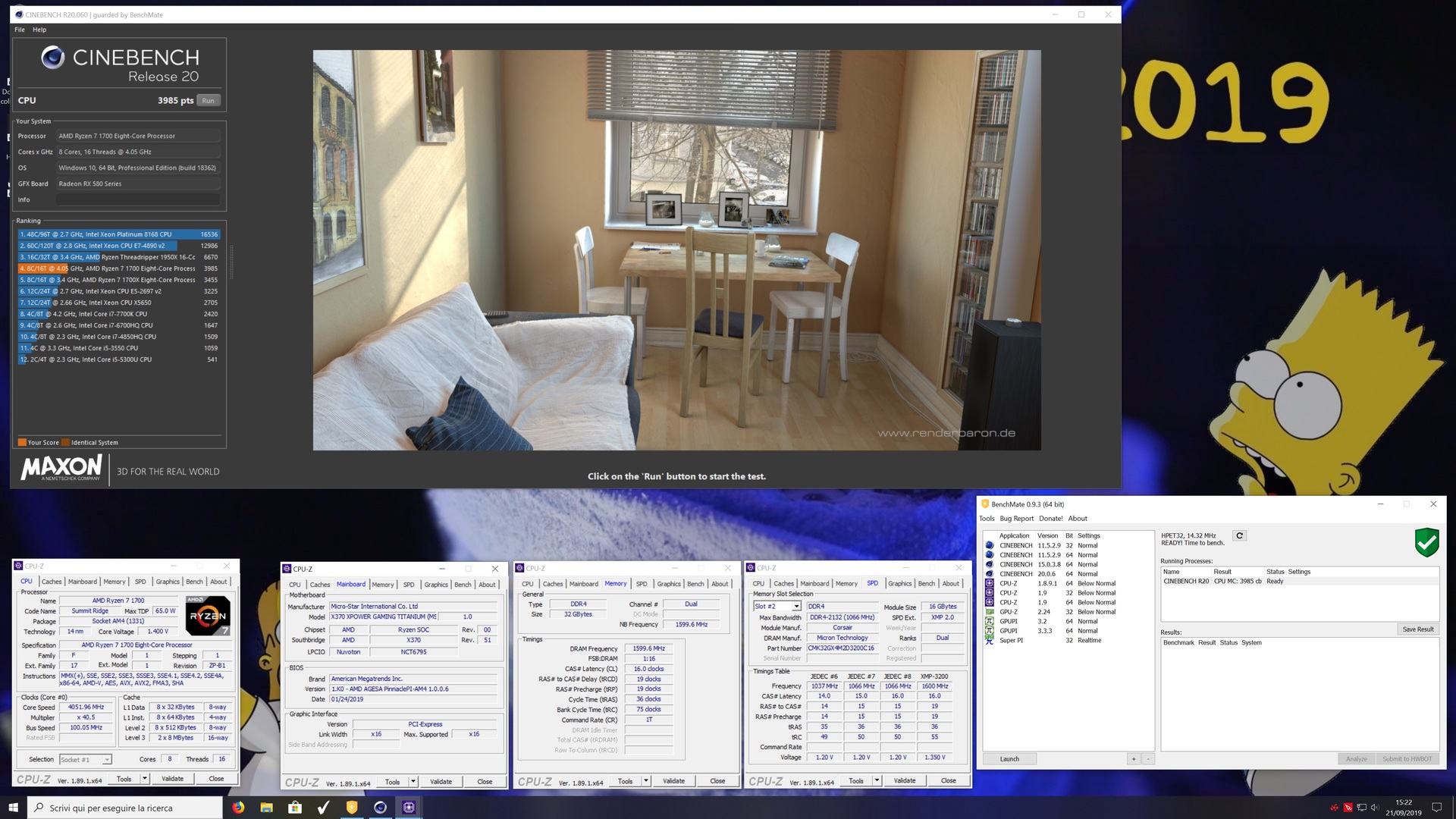1456x819 pixels.
Task: Click the CPU-Z 1.8.9.1 icon in BenchMate
Action: tap(989, 583)
